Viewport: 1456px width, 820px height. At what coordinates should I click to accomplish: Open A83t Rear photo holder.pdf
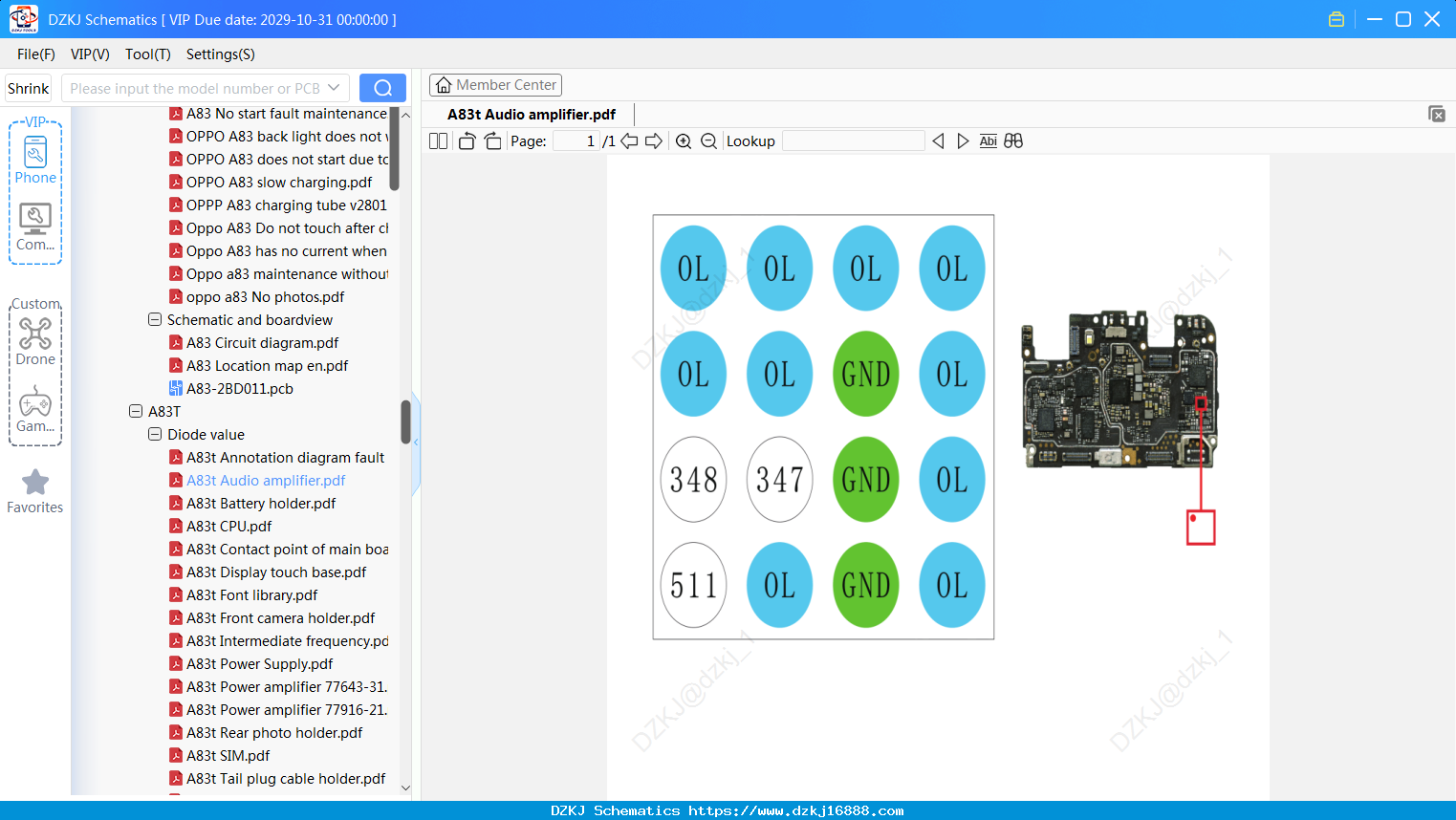pos(274,733)
